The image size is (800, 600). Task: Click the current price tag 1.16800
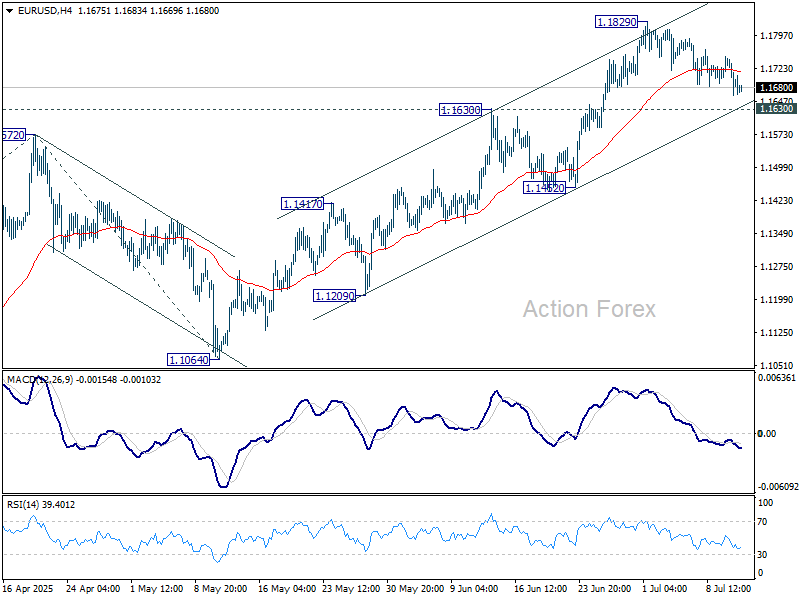(777, 88)
